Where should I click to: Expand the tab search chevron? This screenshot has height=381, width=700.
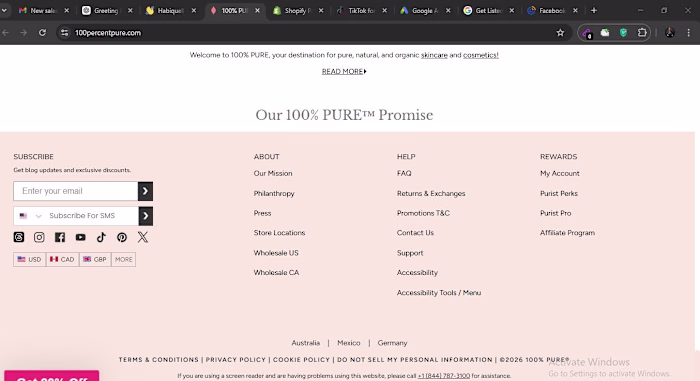tap(4, 10)
